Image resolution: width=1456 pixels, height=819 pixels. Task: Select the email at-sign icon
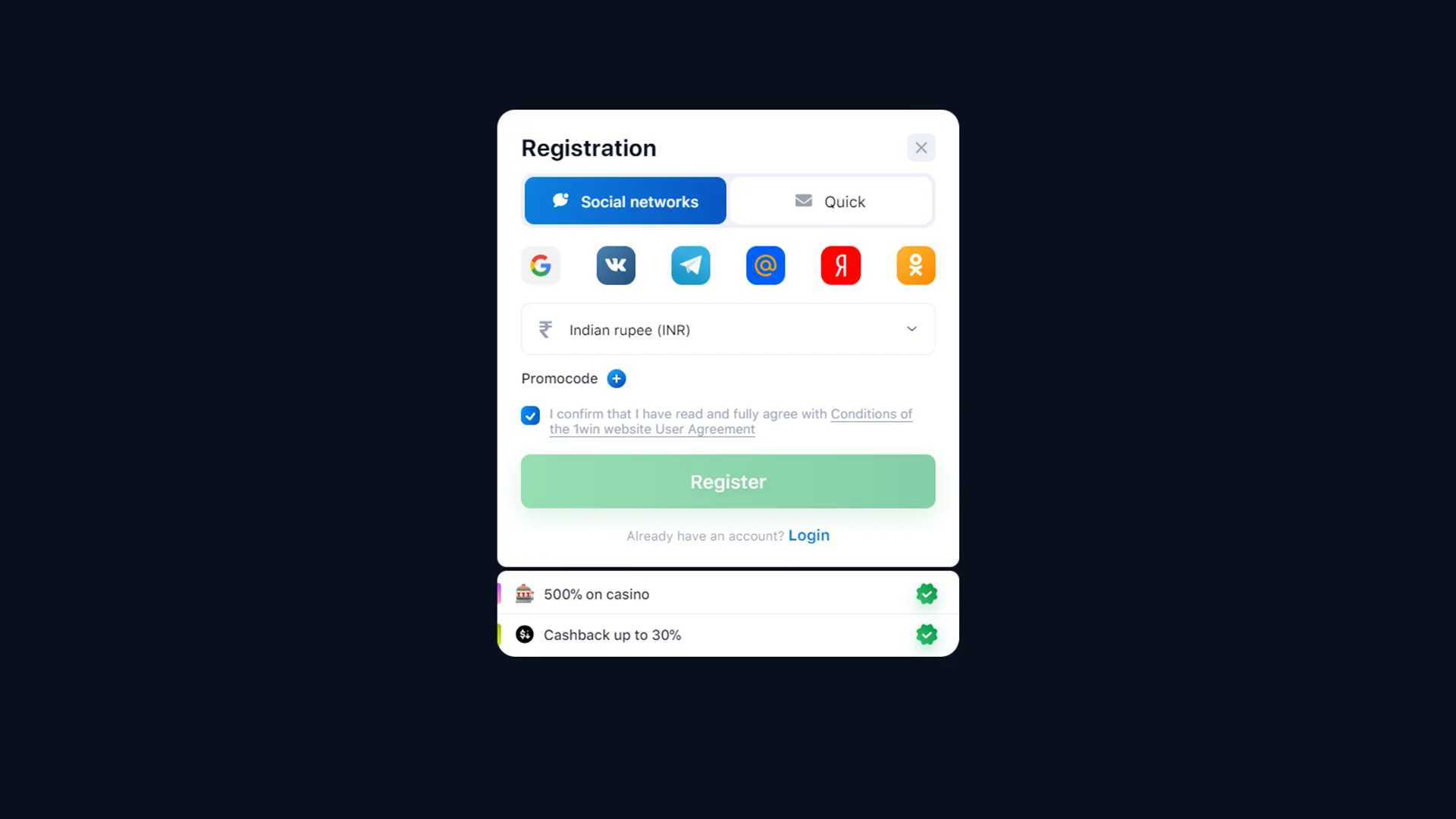click(766, 265)
